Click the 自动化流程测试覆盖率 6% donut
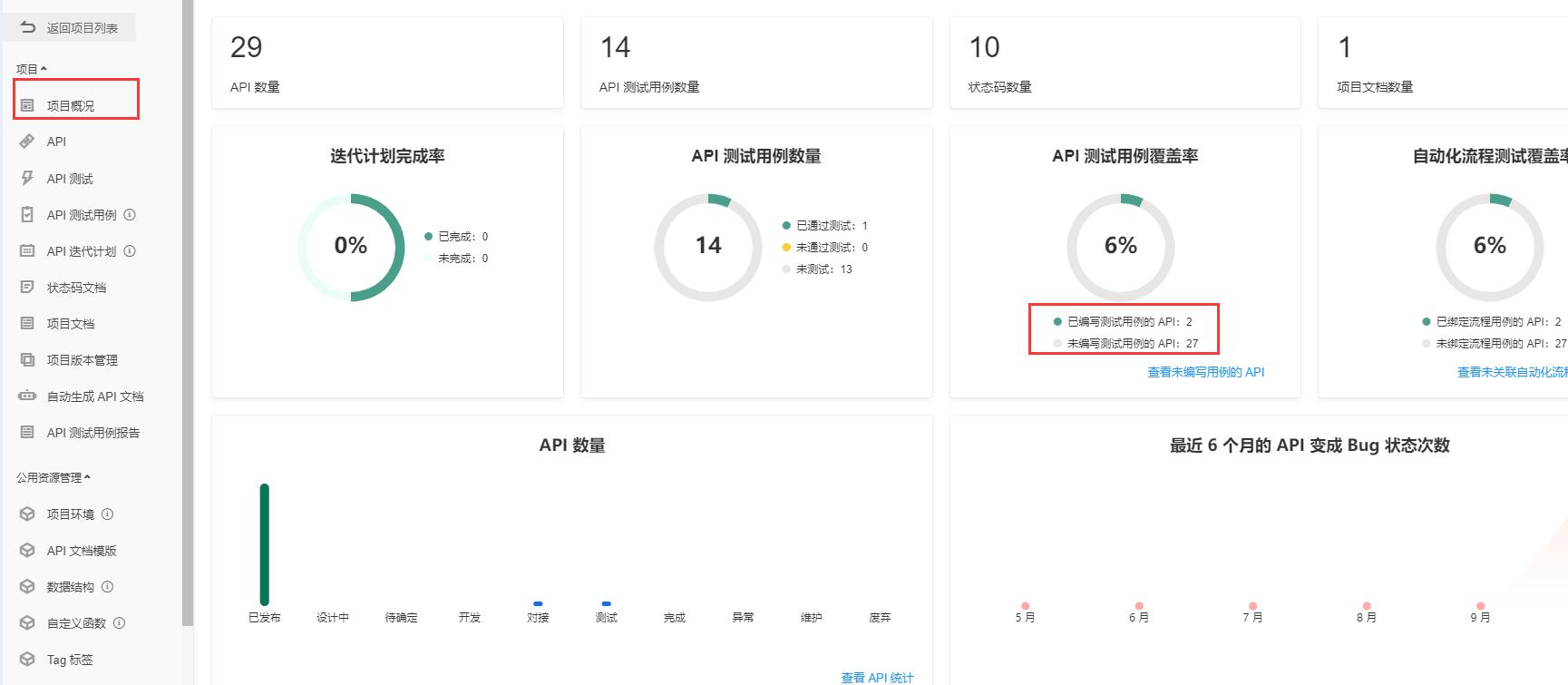 click(x=1490, y=247)
